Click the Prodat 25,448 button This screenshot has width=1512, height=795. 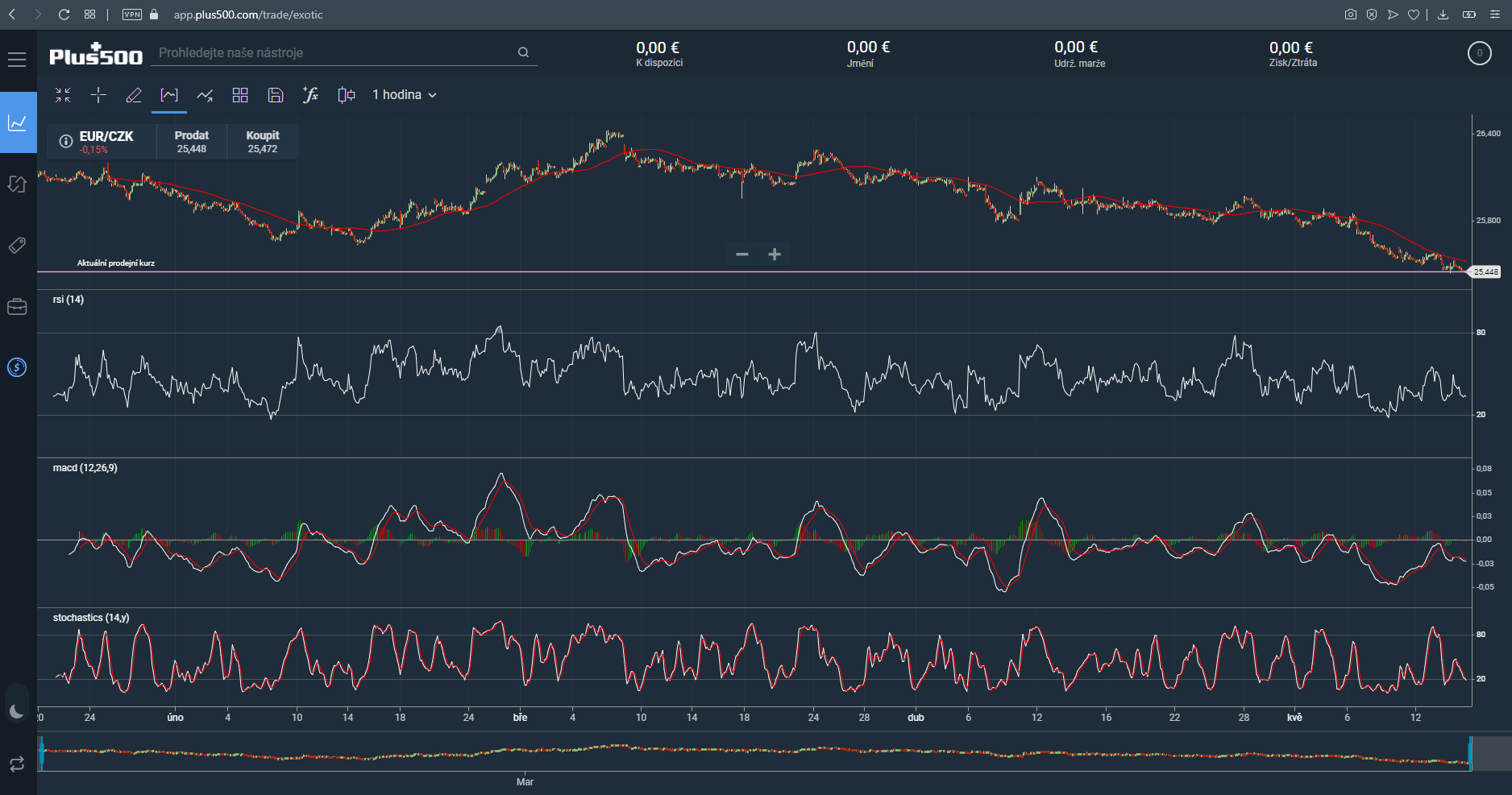[x=192, y=142]
